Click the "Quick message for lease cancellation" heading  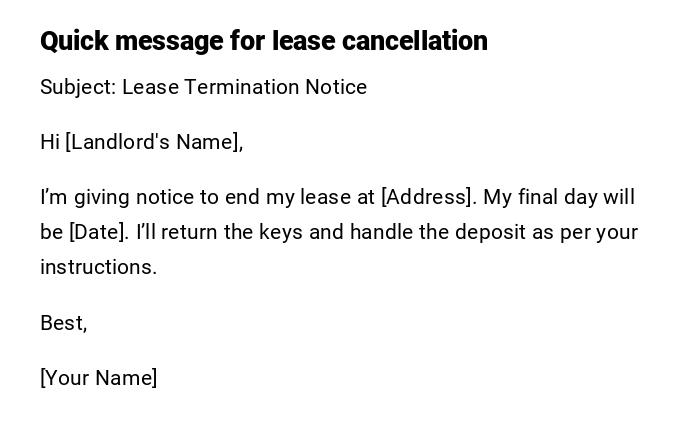264,41
